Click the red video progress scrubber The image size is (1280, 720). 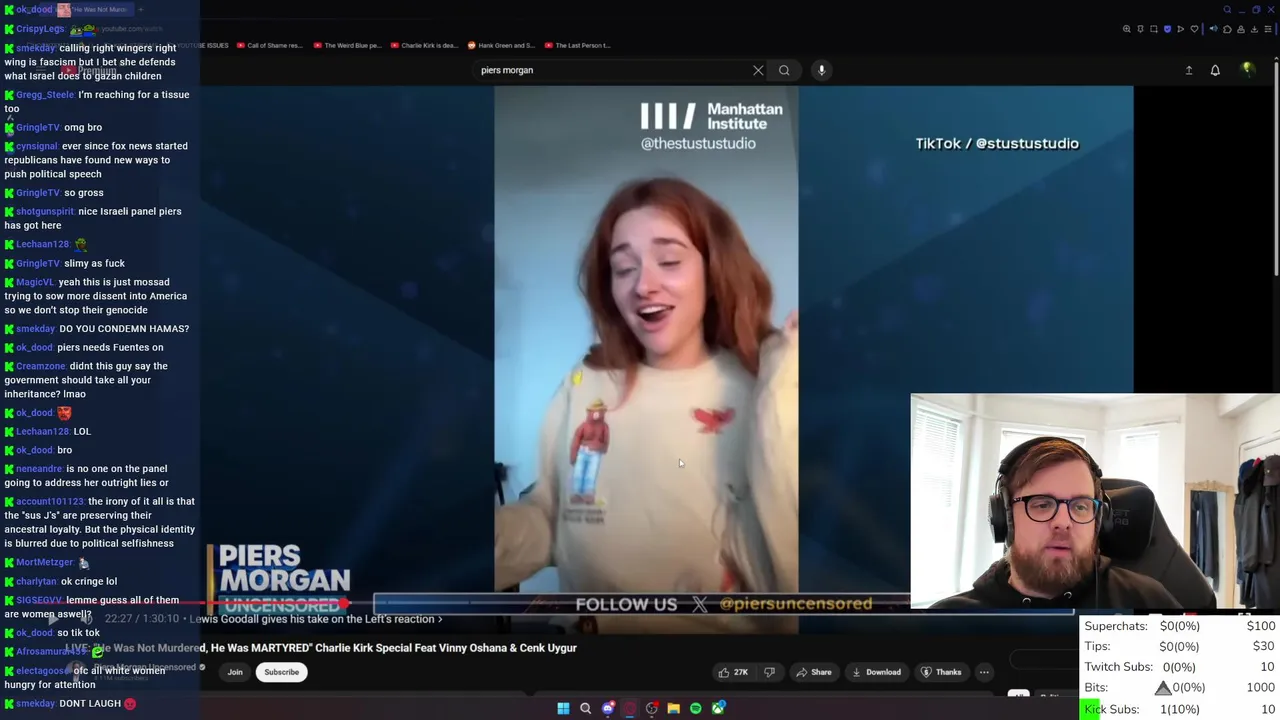point(345,603)
